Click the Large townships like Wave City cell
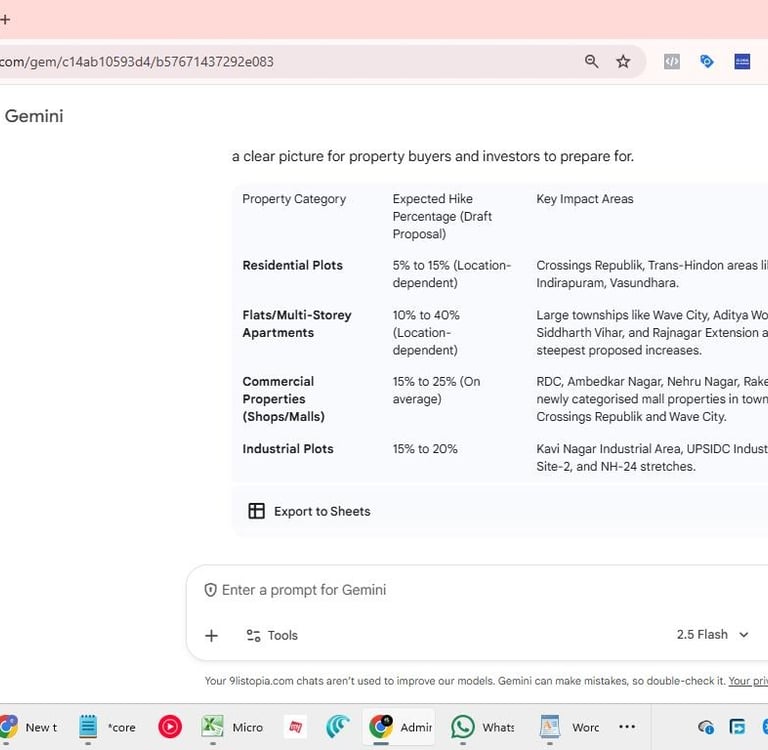Viewport: 768px width, 750px height. [x=652, y=333]
